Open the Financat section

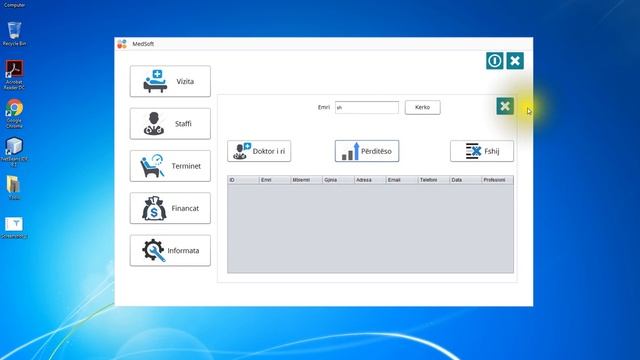point(170,208)
